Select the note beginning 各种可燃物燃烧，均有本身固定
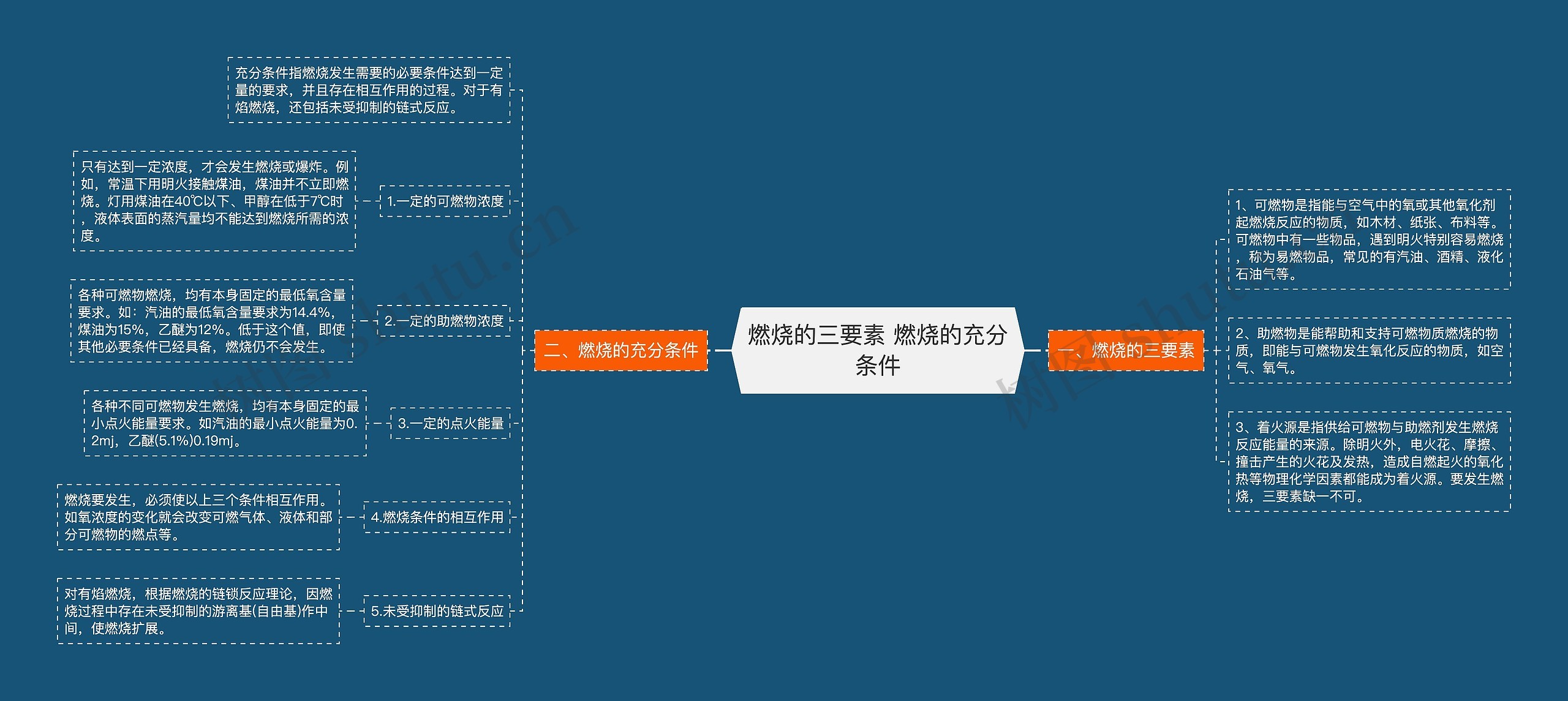 pyautogui.click(x=212, y=321)
